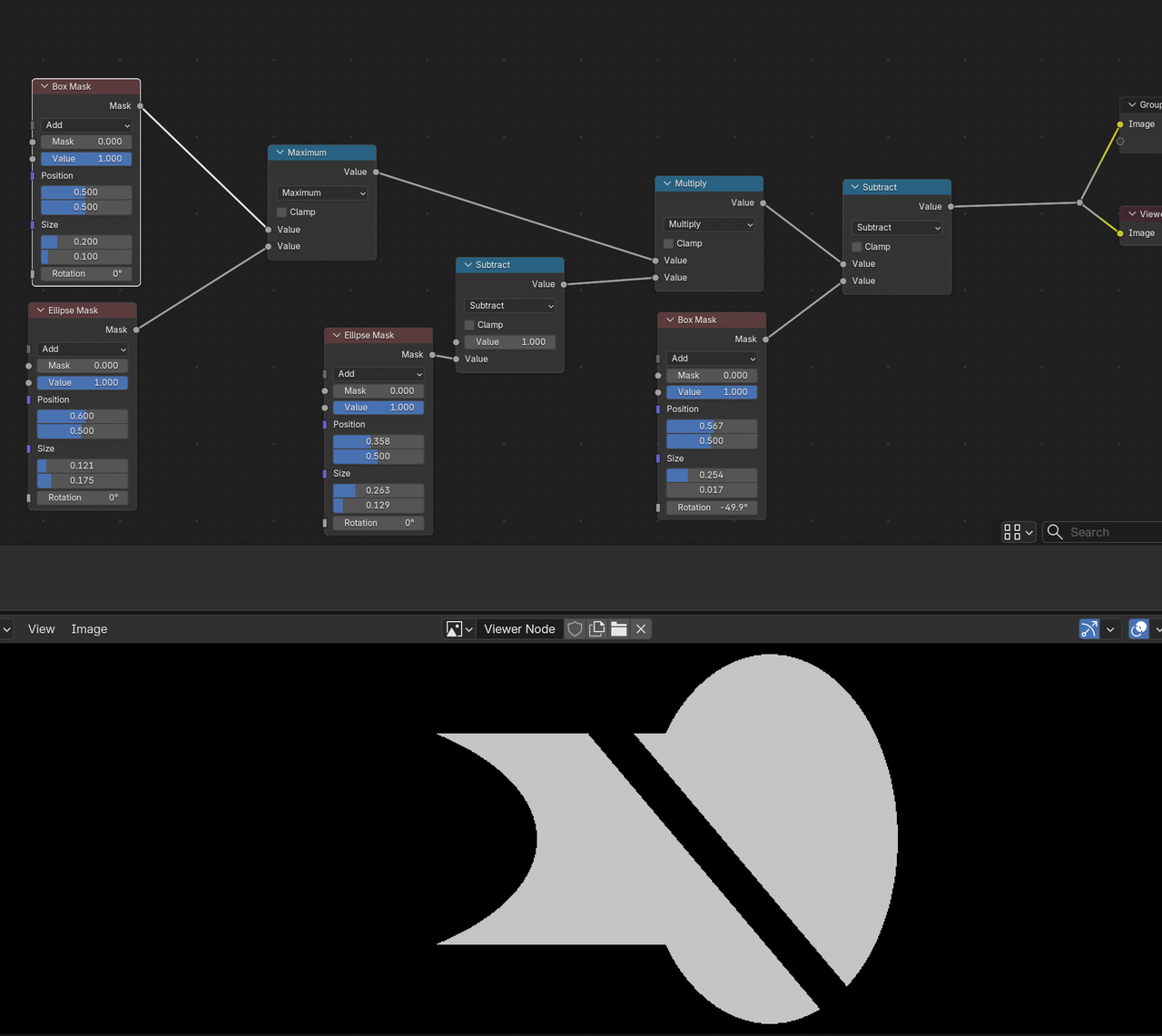
Task: Enable Clamp on the Subtract node feeding the Viewer
Action: (856, 247)
